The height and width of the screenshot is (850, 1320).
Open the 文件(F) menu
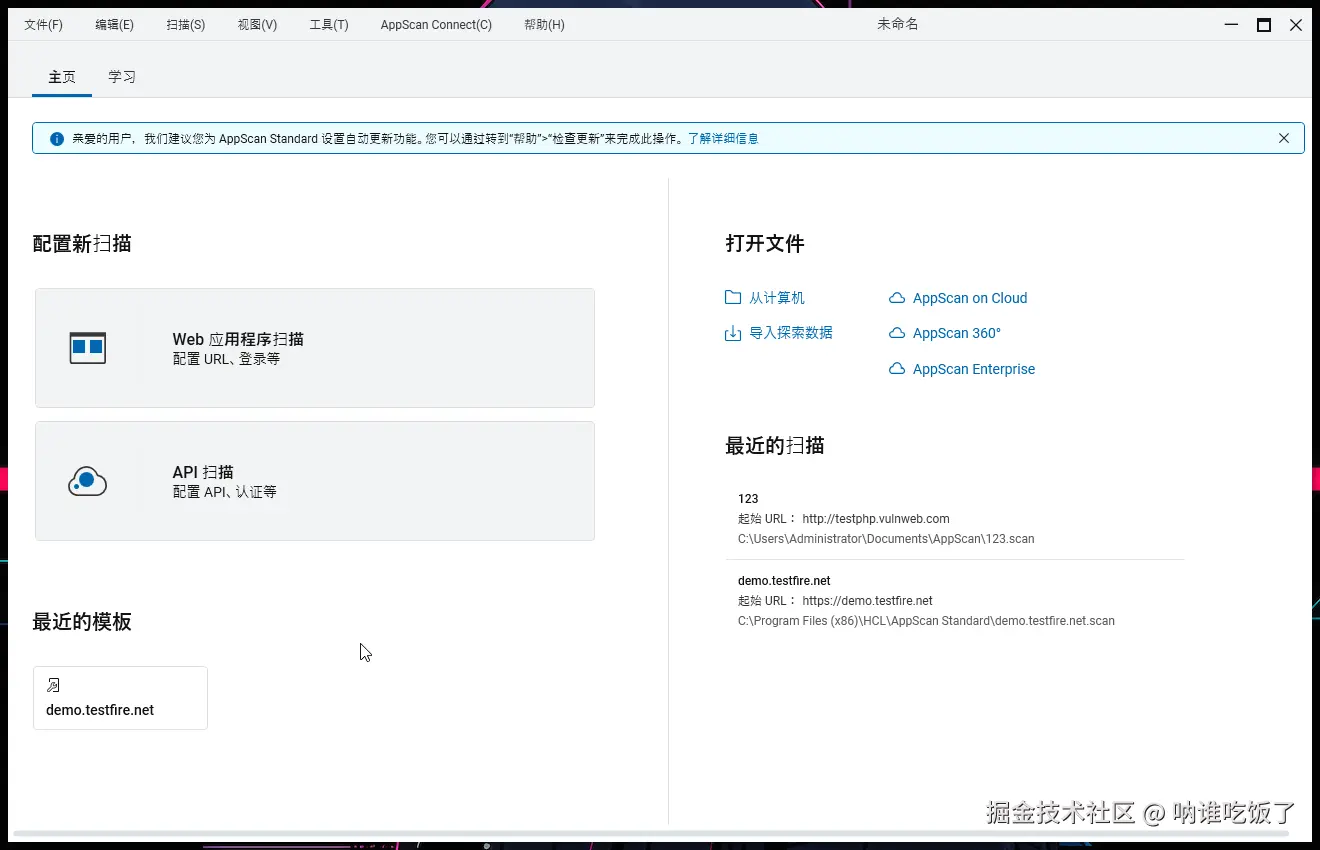(x=43, y=25)
